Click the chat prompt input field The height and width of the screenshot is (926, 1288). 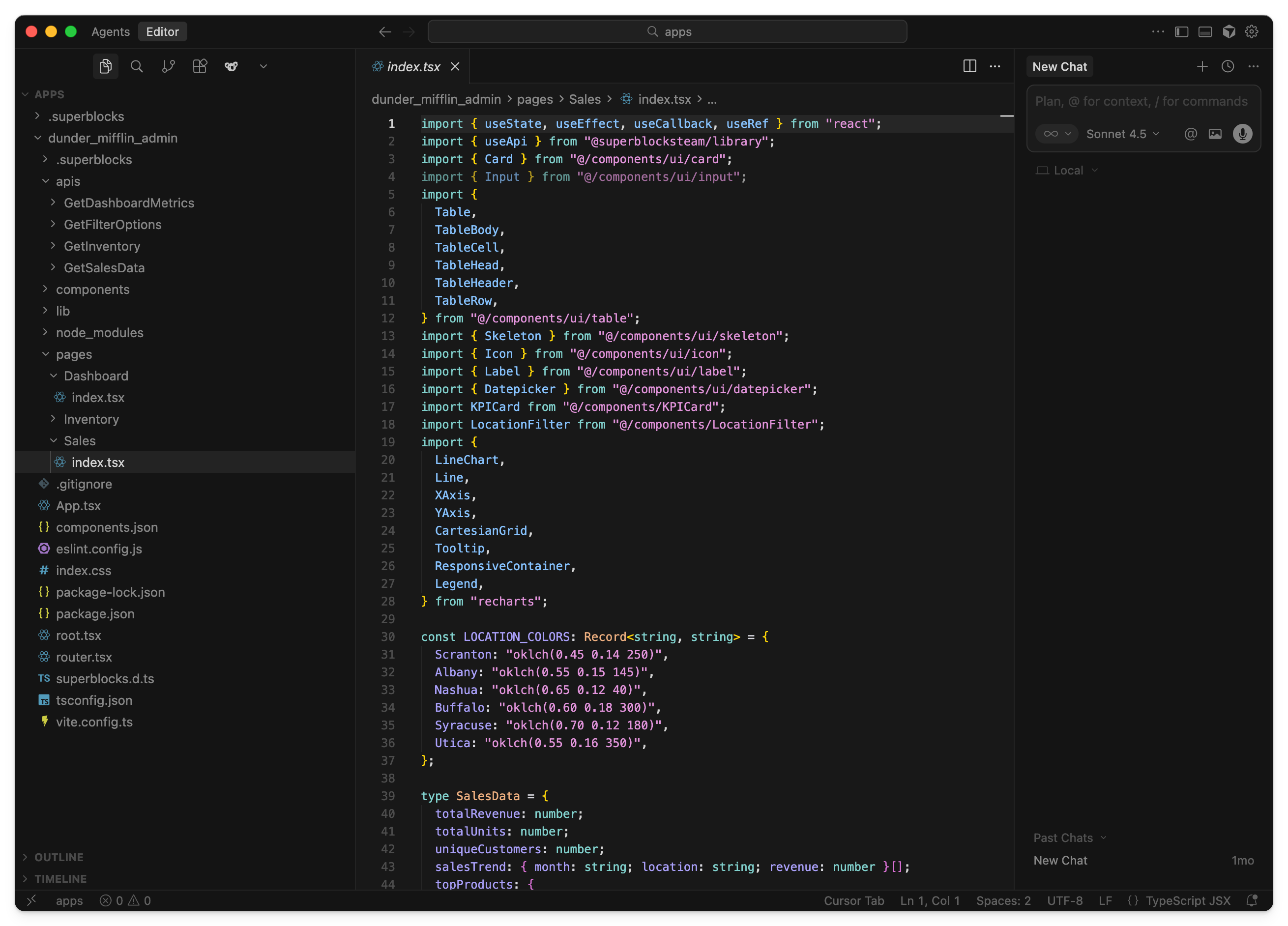pos(1142,102)
